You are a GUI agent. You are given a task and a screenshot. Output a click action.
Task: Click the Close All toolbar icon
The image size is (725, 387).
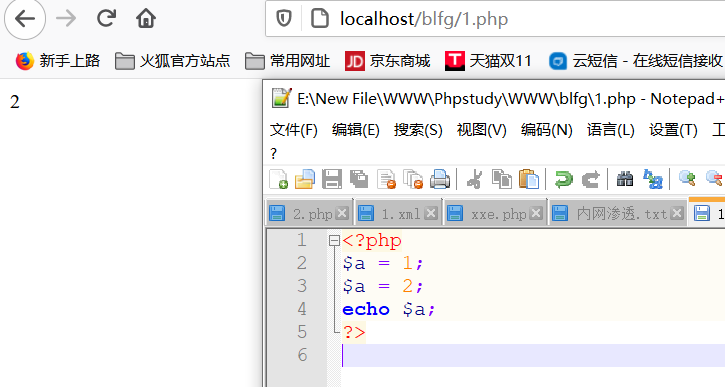pyautogui.click(x=413, y=179)
